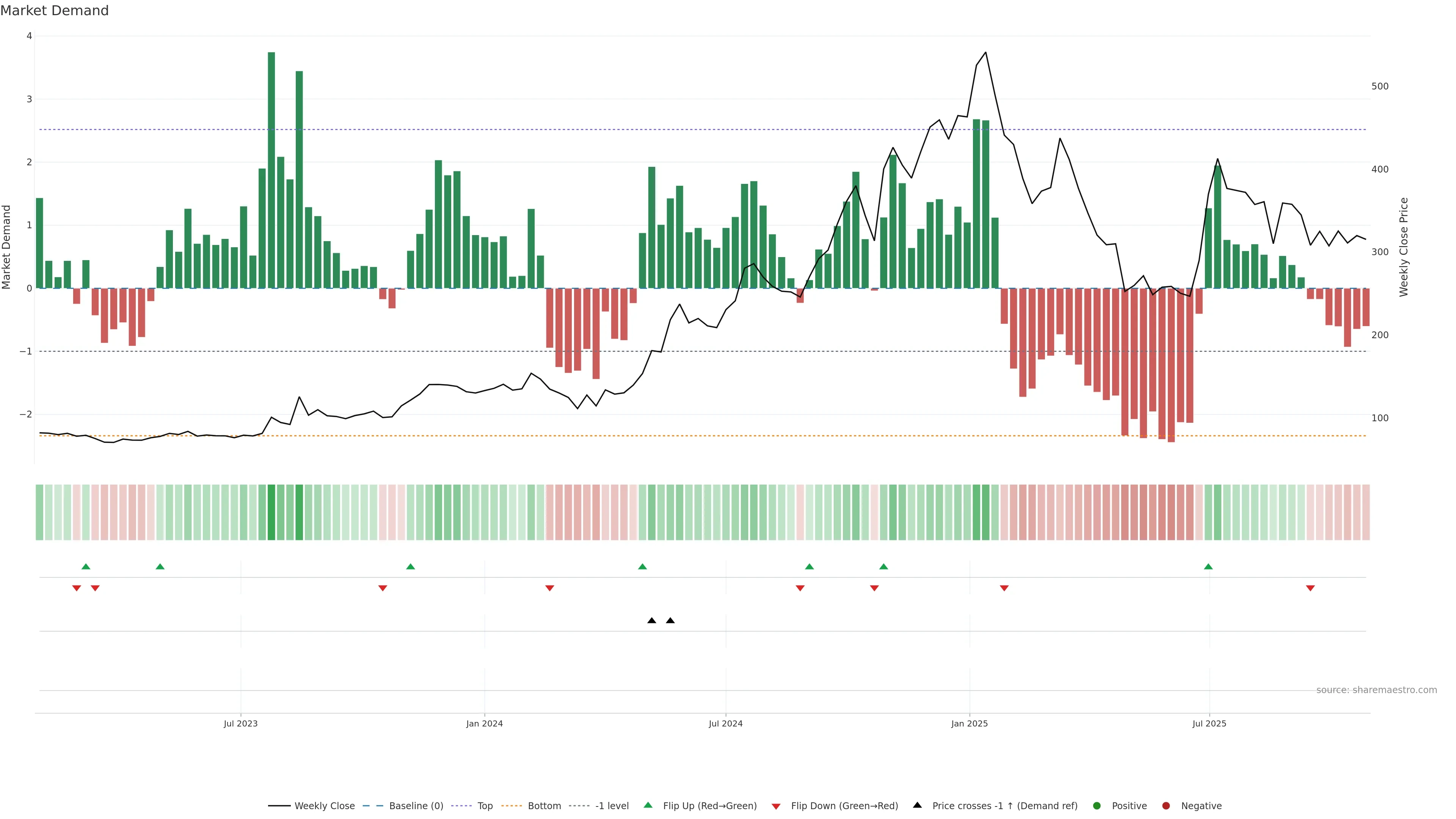Click the first black price-cross triangle marker
The height and width of the screenshot is (819, 1456).
click(x=652, y=621)
